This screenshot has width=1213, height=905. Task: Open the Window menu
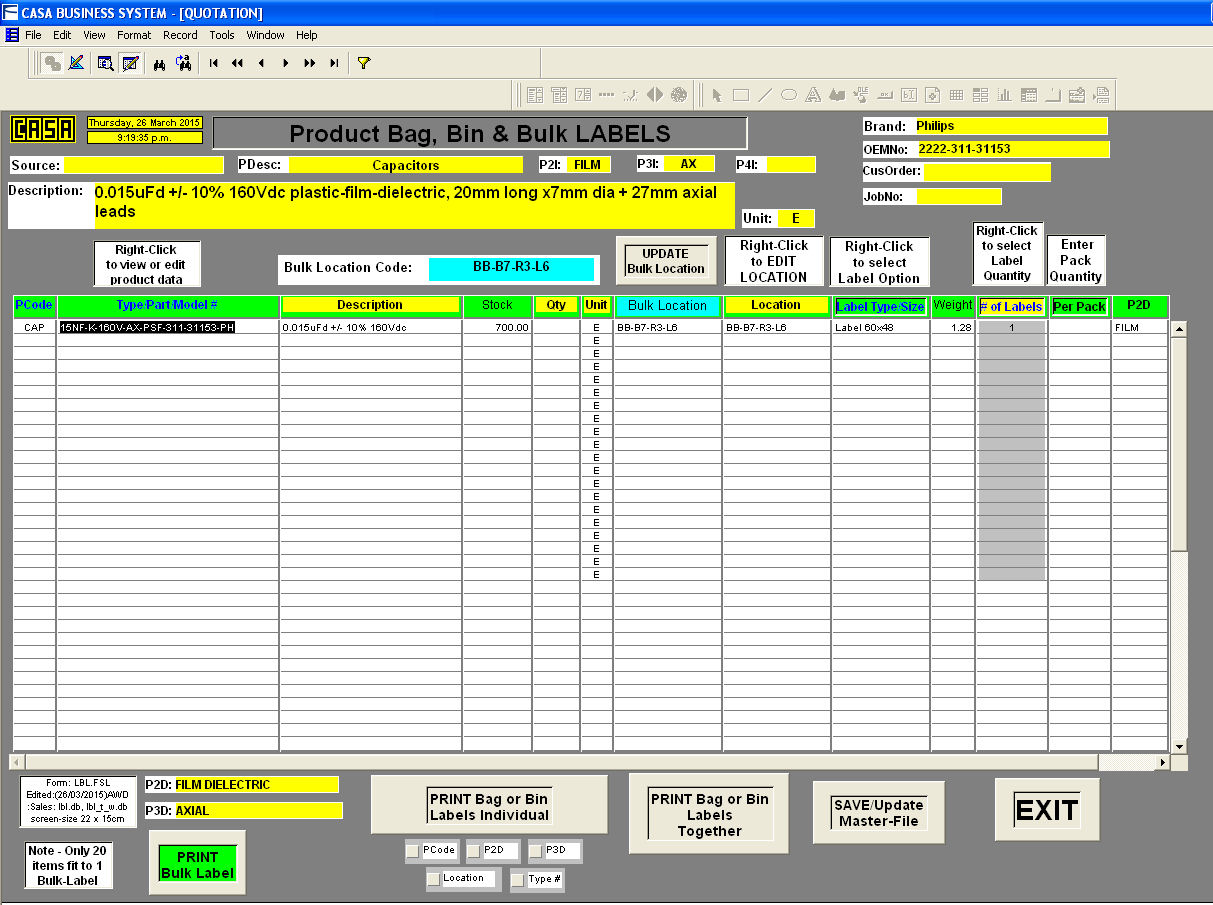click(x=266, y=35)
